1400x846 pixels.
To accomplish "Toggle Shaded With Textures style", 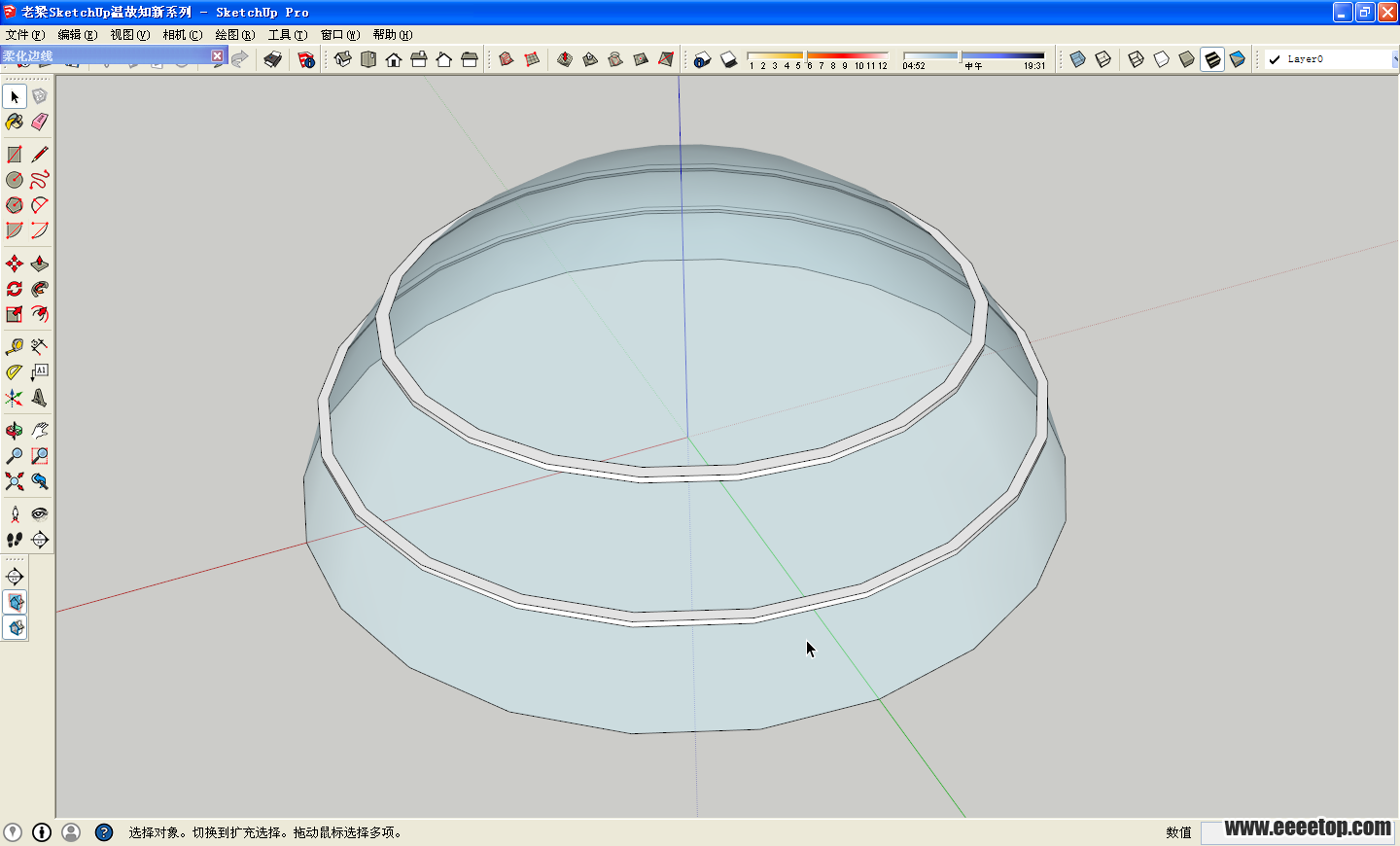I will click(x=1212, y=59).
